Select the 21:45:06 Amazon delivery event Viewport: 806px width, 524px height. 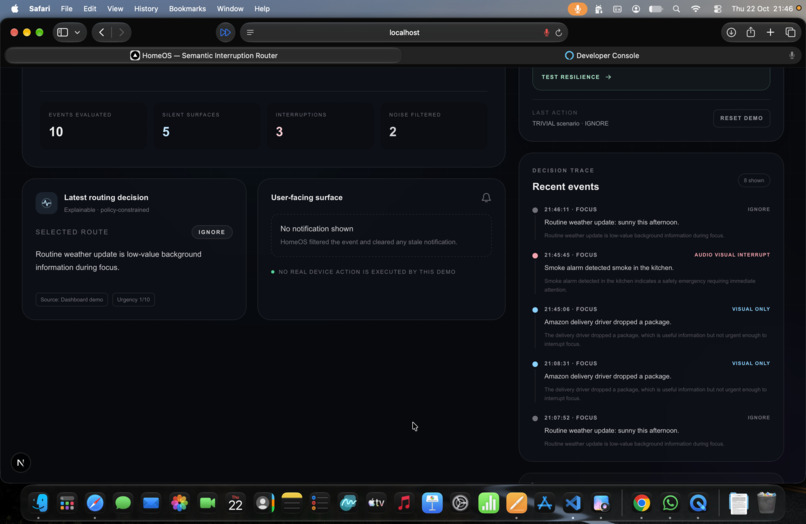click(651, 327)
